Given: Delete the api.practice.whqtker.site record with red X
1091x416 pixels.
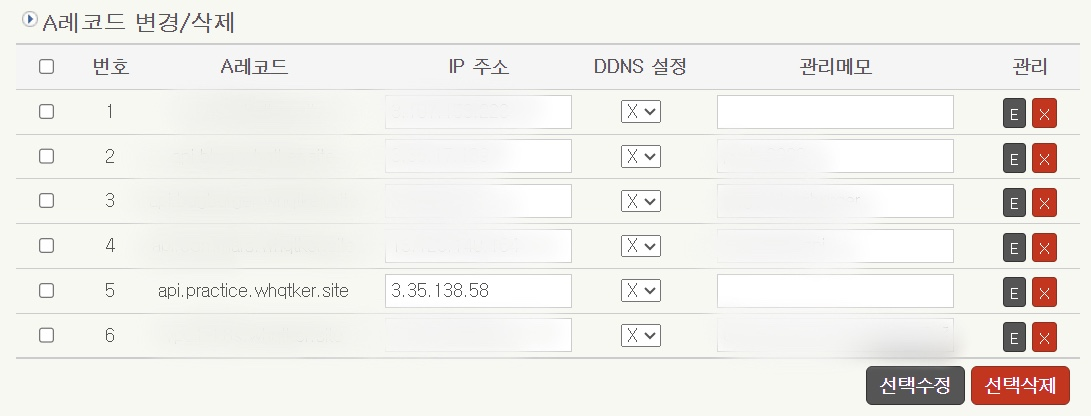Looking at the screenshot, I should (1044, 292).
